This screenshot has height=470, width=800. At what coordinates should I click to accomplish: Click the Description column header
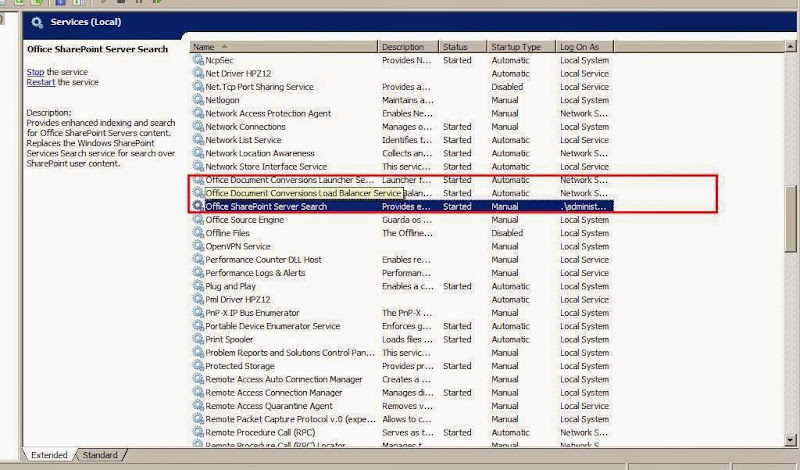click(408, 46)
